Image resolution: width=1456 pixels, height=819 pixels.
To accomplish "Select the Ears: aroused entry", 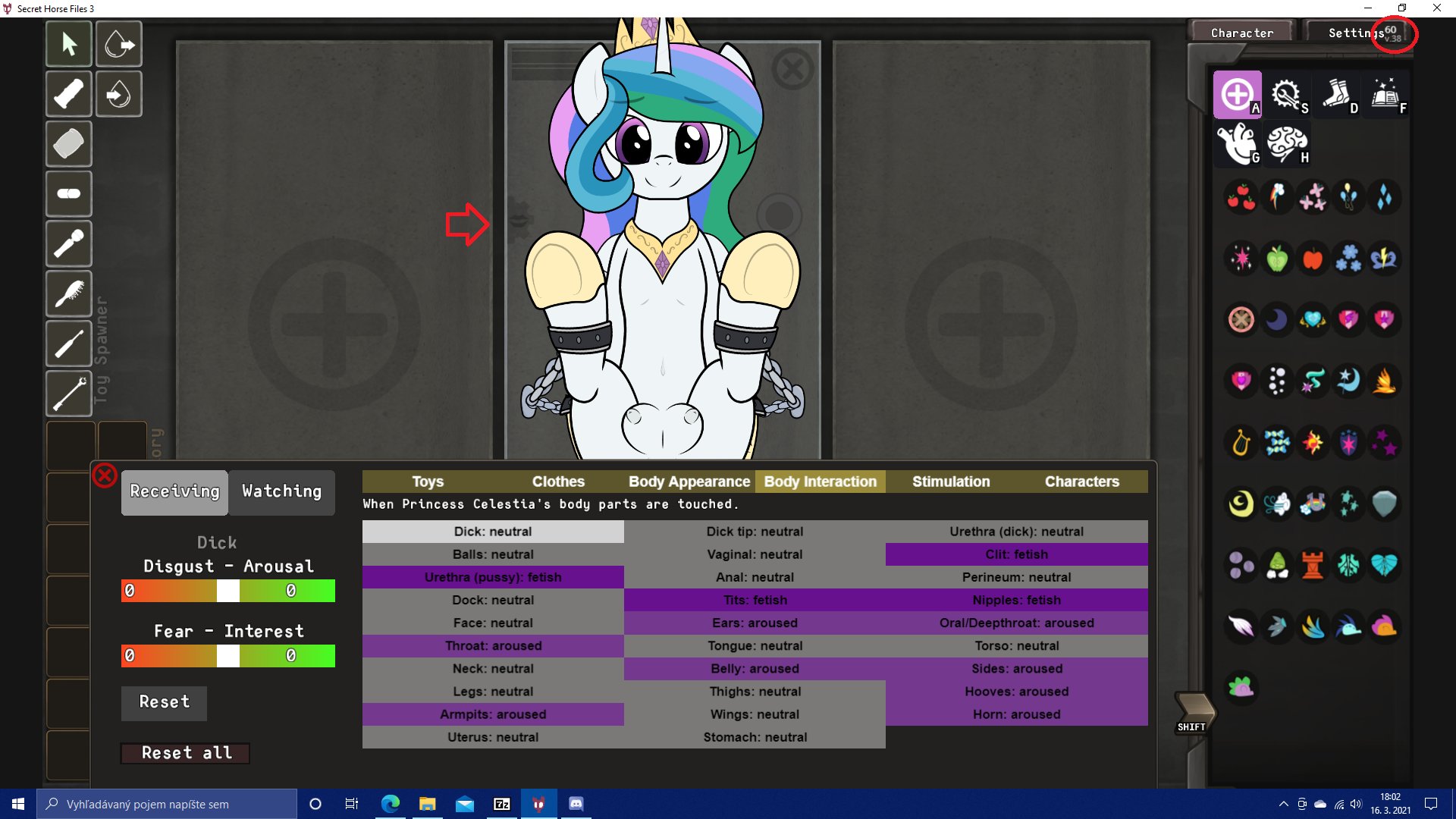I will click(755, 623).
